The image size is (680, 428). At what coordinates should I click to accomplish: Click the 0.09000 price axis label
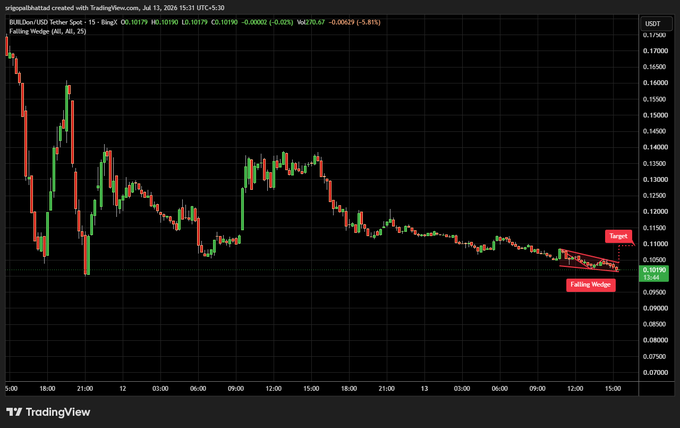[x=655, y=308]
